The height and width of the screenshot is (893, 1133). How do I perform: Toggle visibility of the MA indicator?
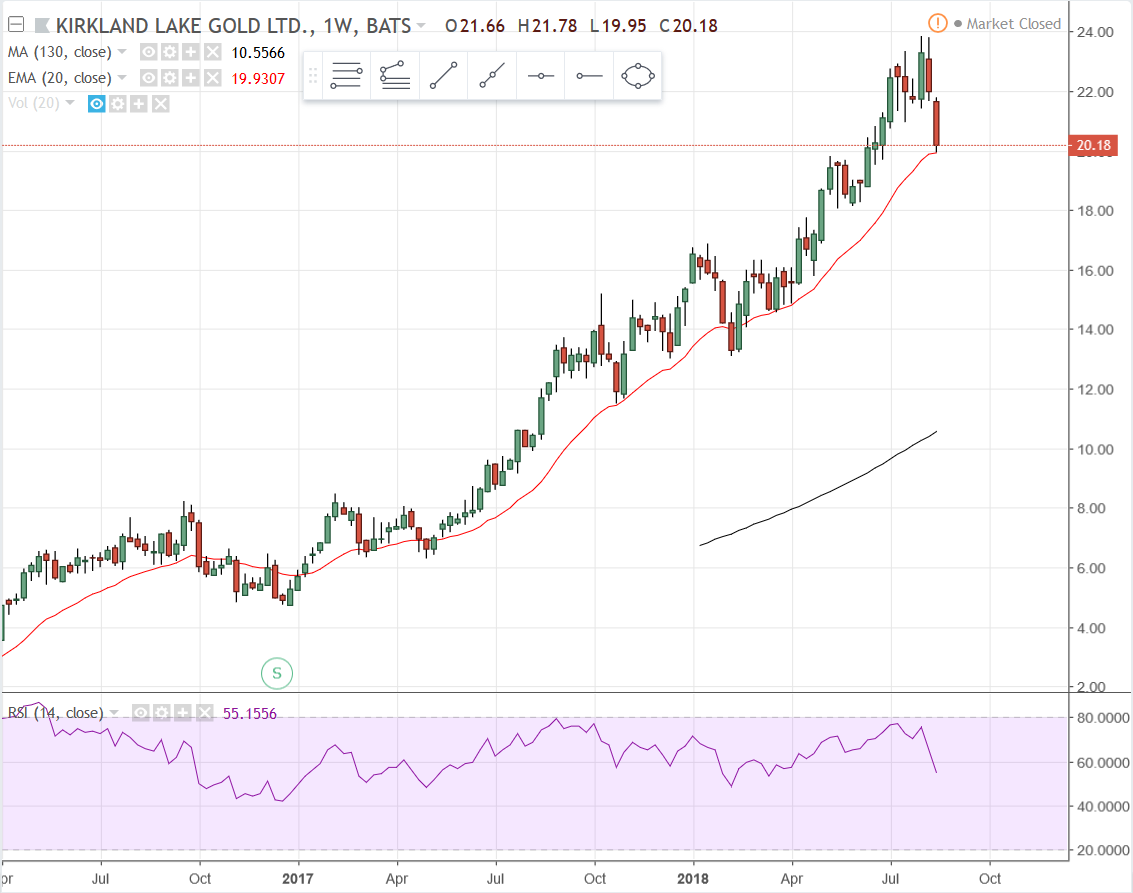[x=148, y=52]
